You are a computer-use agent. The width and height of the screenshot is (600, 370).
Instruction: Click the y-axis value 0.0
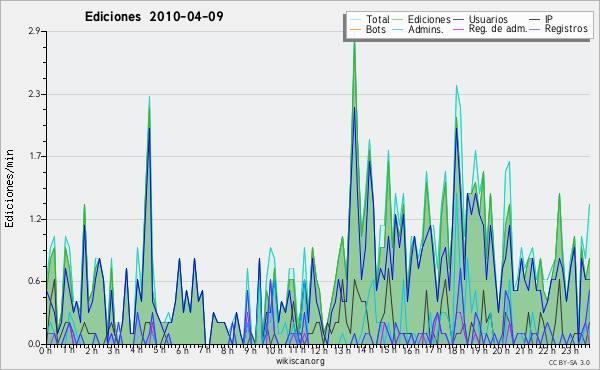click(x=34, y=344)
